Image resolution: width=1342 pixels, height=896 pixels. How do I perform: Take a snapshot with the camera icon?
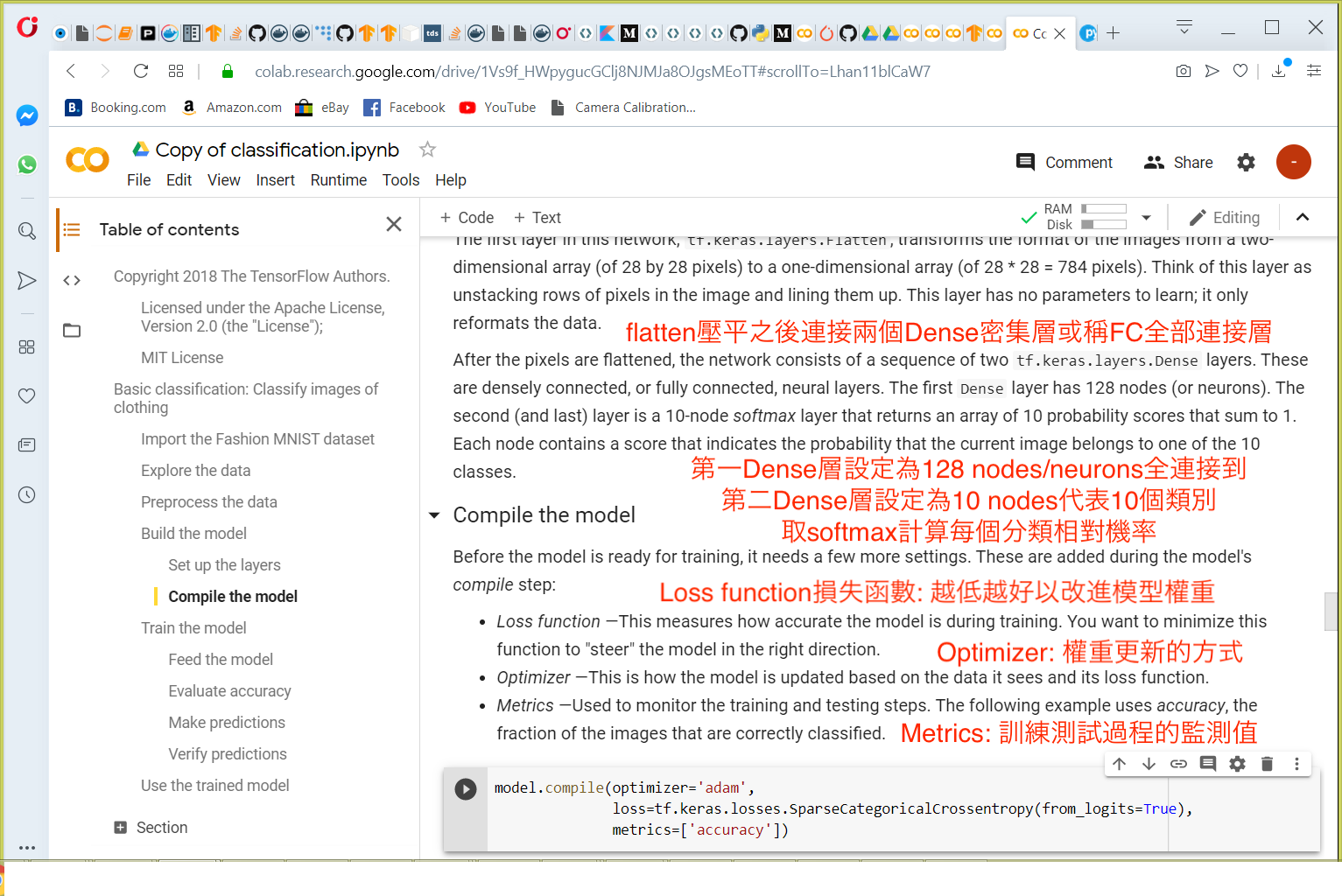pos(1184,71)
